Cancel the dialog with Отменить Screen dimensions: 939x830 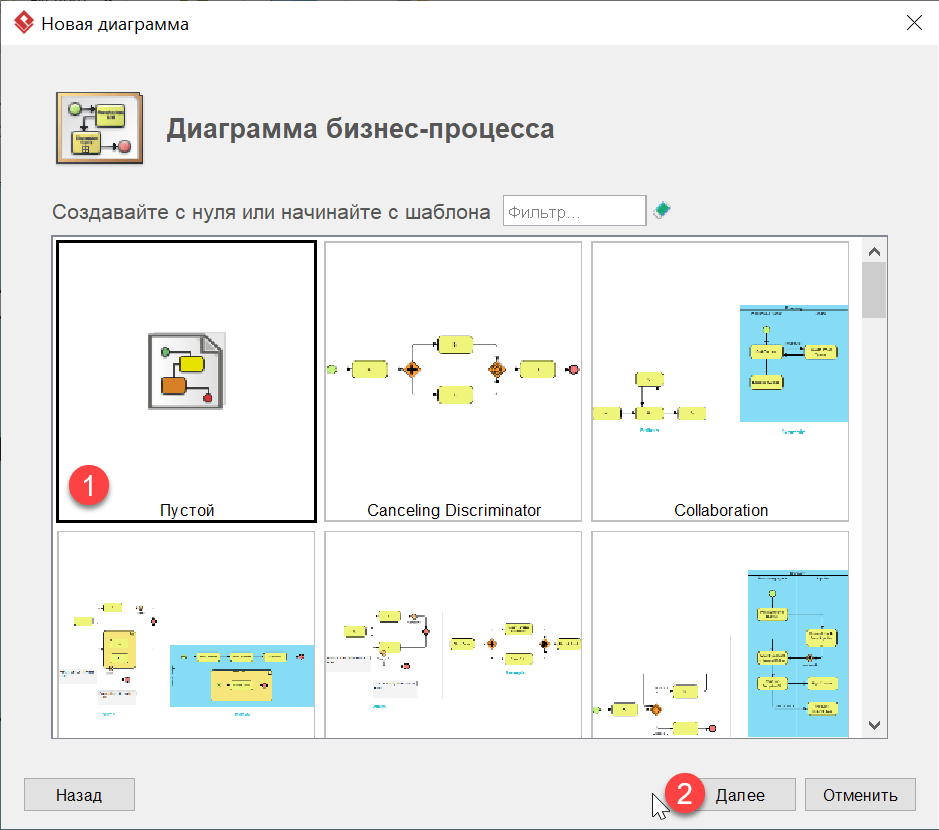[x=859, y=795]
